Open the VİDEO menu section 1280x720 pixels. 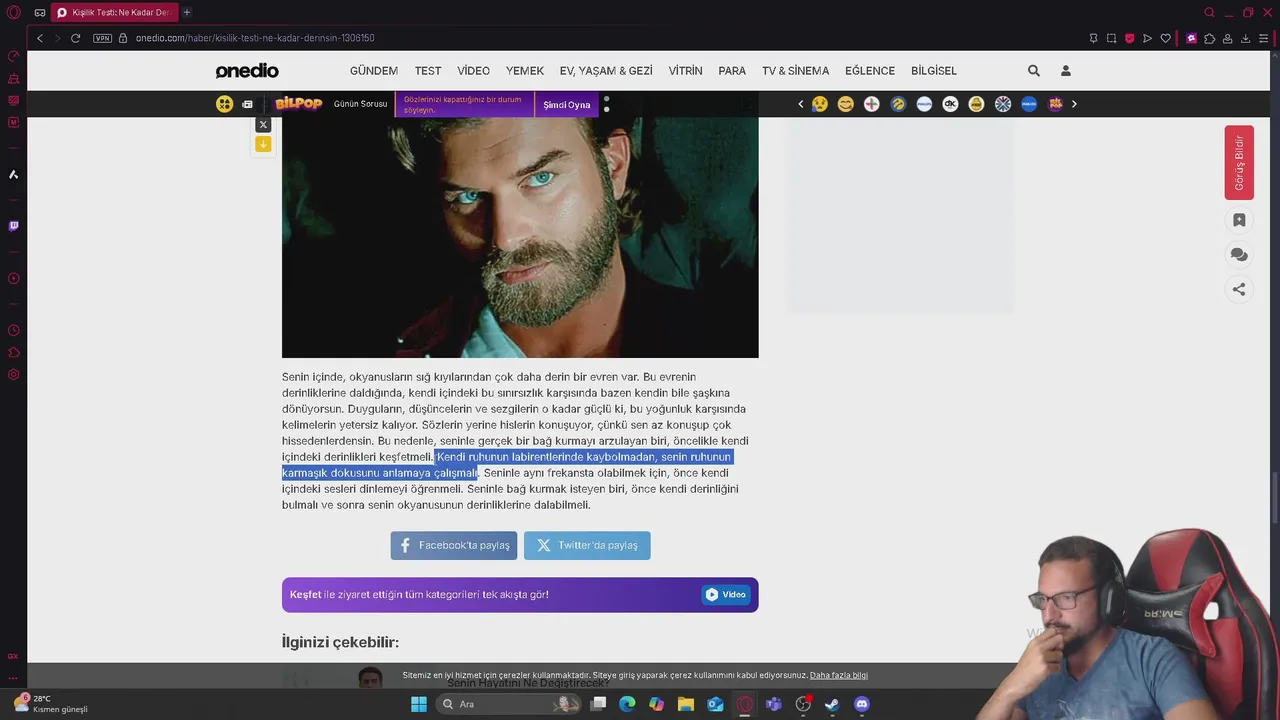click(474, 71)
